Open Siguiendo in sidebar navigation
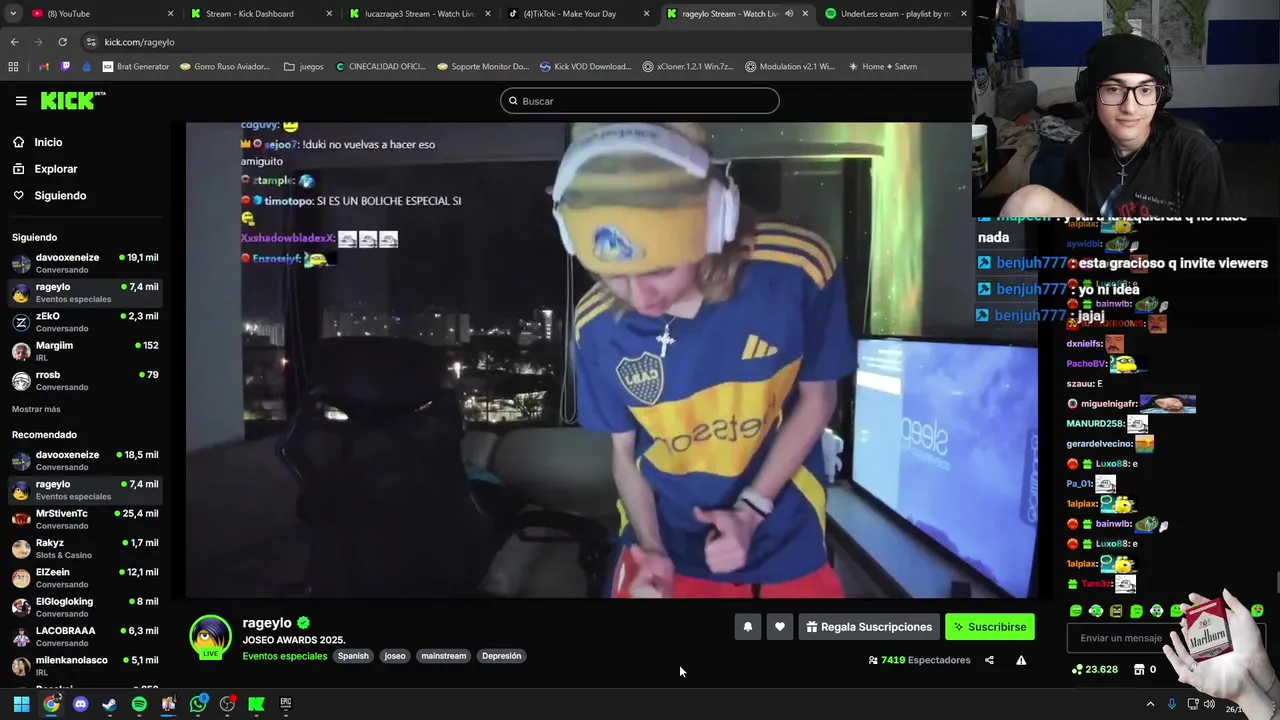 tap(60, 196)
